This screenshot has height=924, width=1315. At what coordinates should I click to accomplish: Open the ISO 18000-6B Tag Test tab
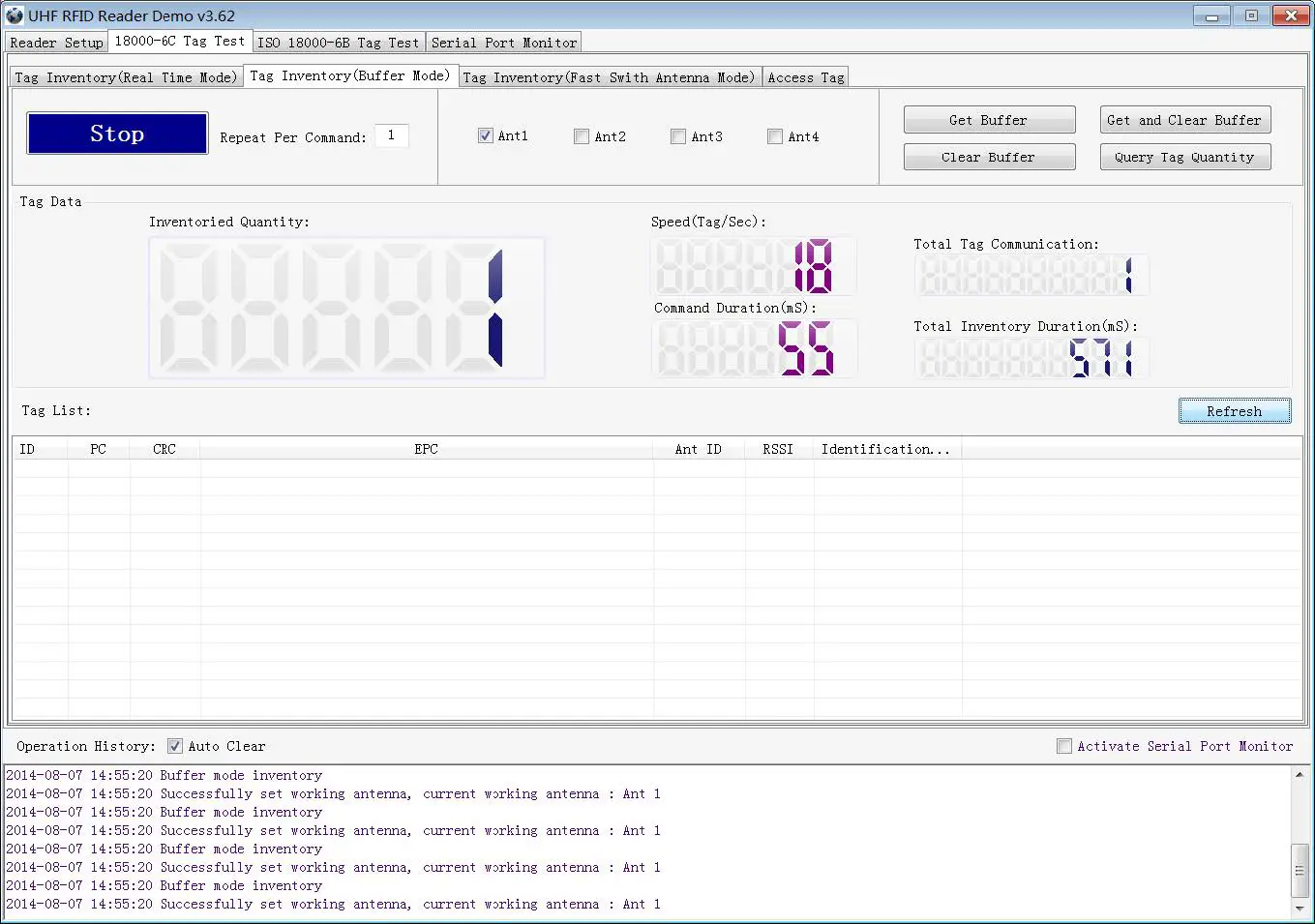coord(338,42)
